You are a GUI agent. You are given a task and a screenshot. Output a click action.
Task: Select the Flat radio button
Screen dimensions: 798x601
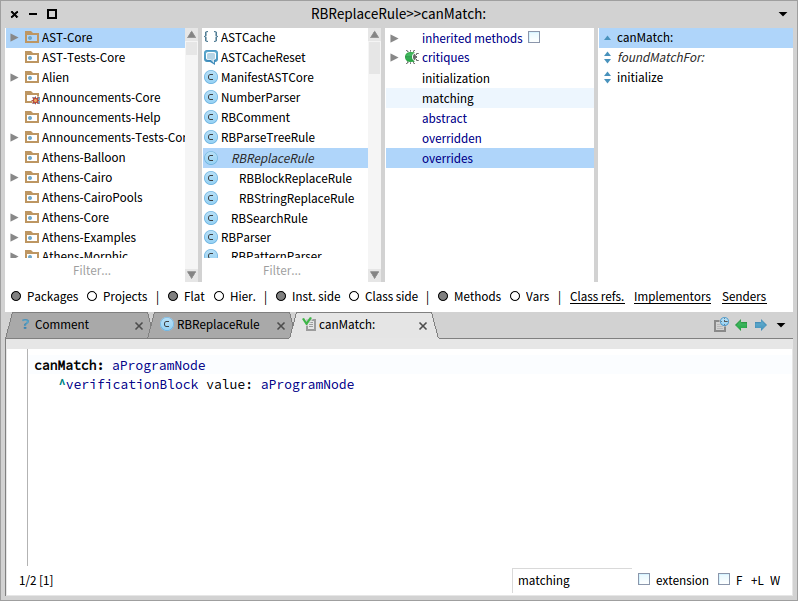[173, 296]
